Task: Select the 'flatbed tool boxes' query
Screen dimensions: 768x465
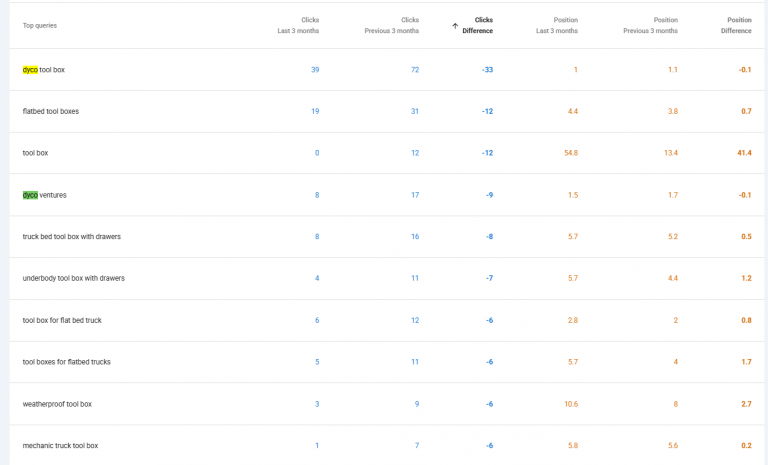Action: (50, 111)
